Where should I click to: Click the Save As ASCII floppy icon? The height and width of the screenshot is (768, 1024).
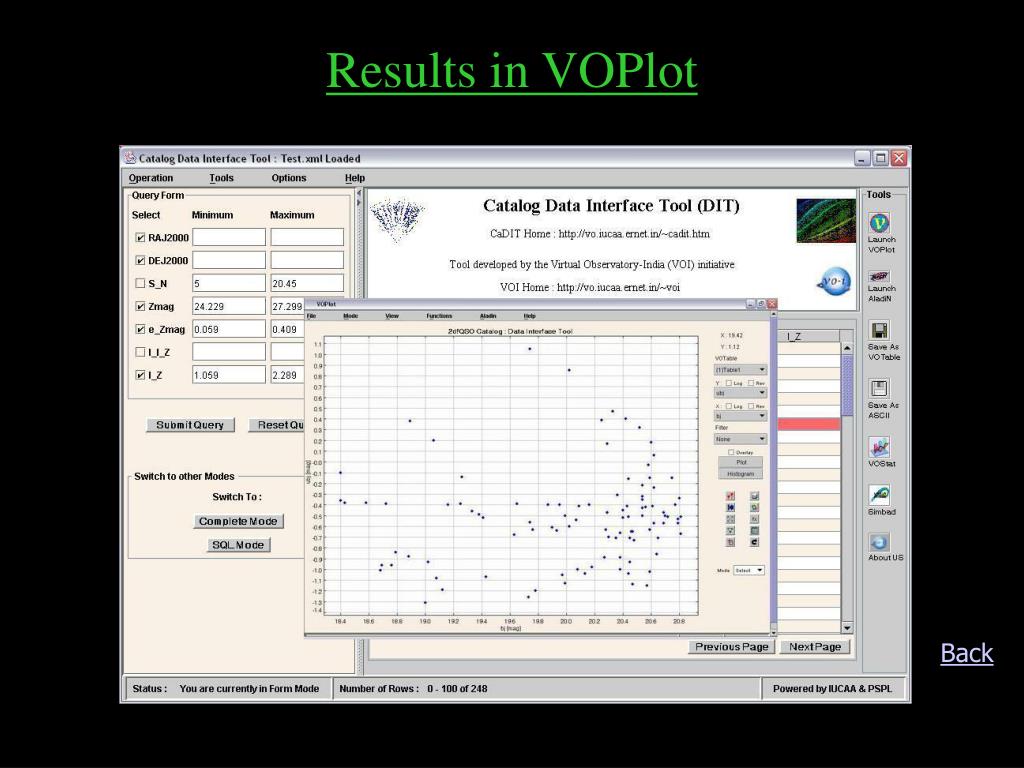pyautogui.click(x=879, y=388)
